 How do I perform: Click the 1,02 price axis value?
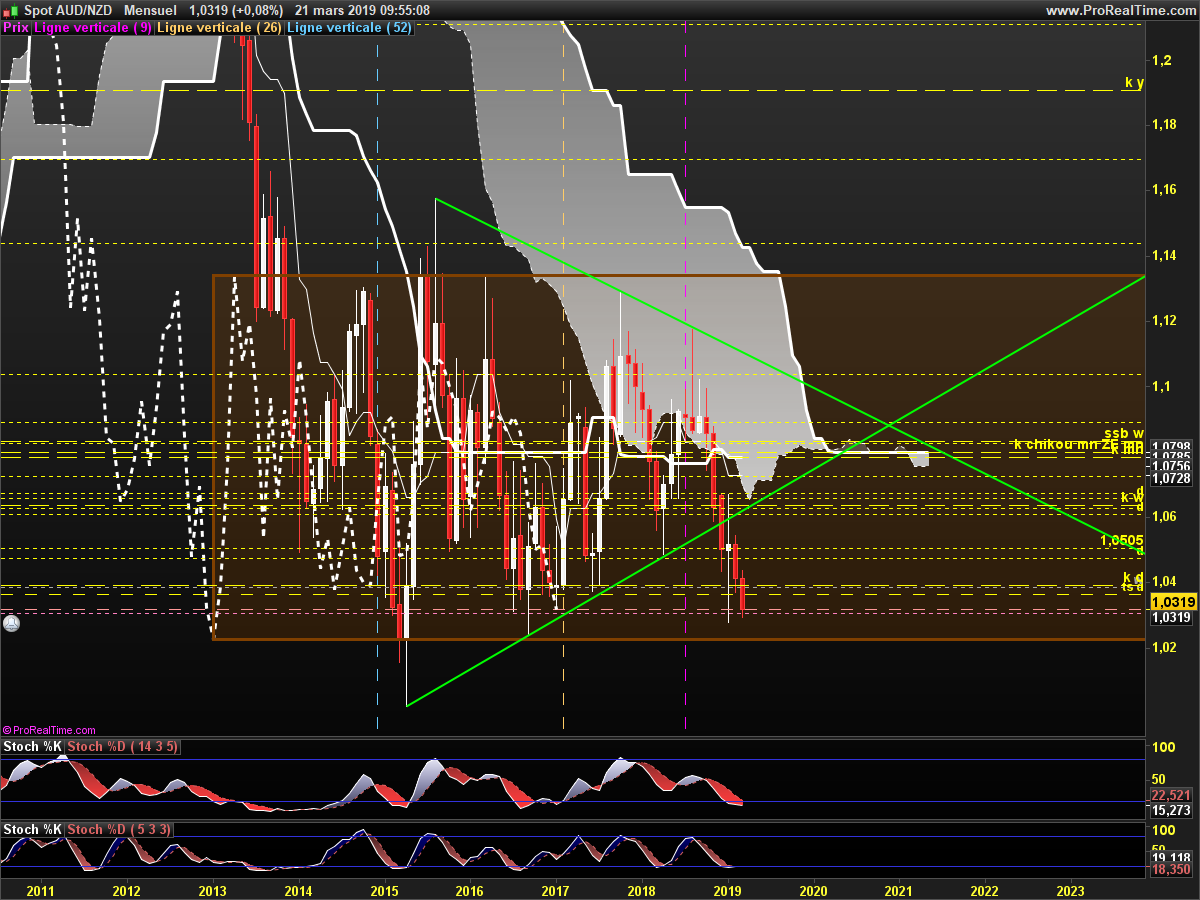point(1164,646)
